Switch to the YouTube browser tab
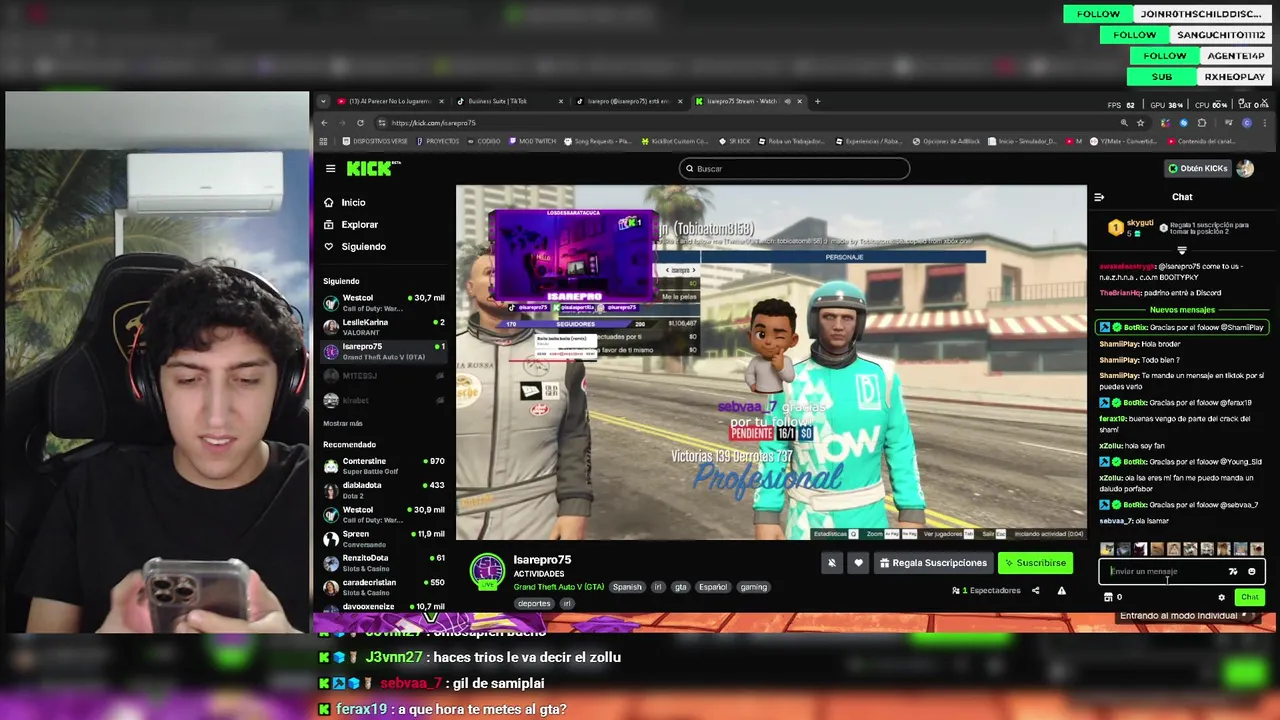 (x=389, y=101)
